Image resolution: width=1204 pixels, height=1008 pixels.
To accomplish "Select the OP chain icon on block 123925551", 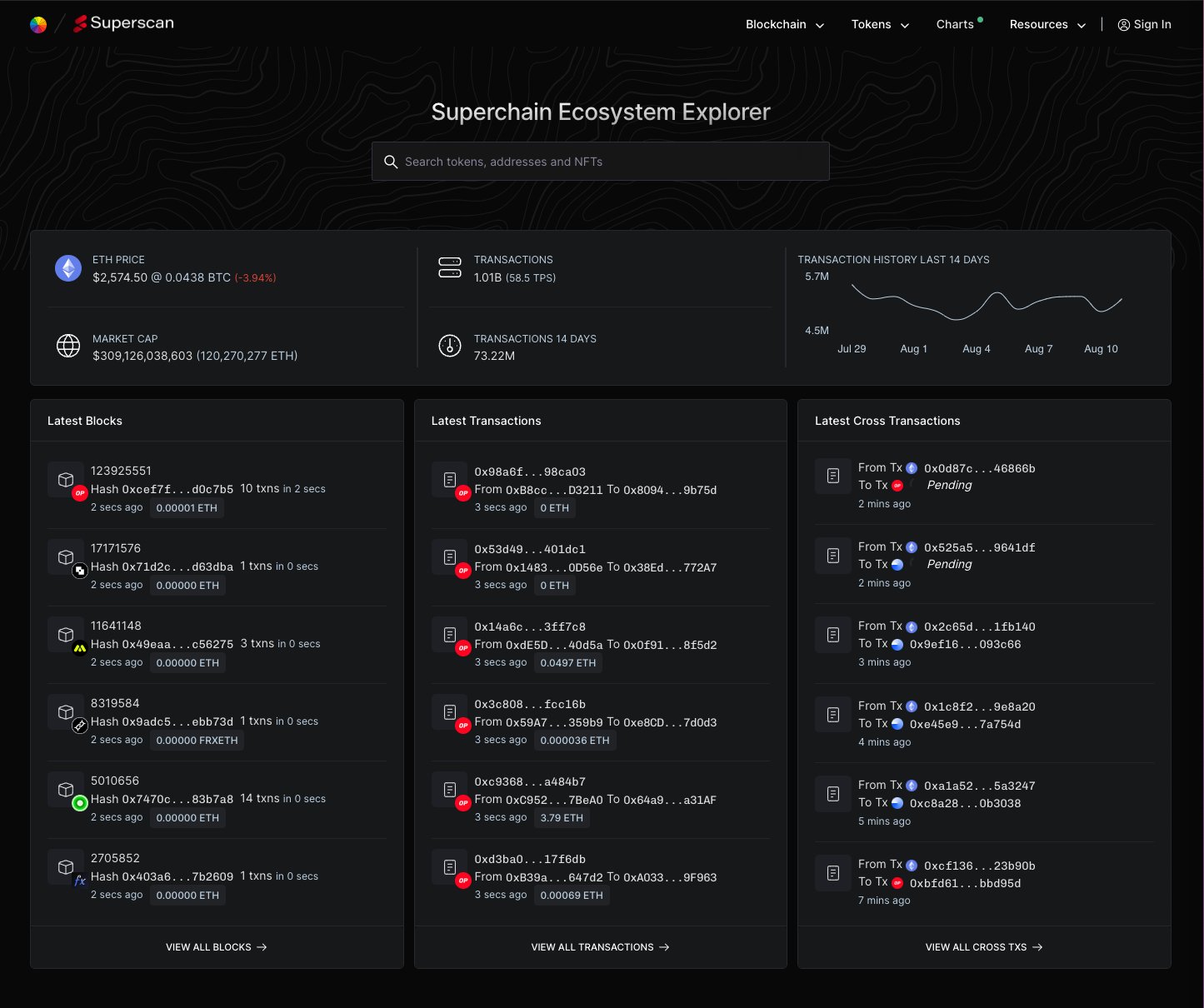I will (x=79, y=493).
